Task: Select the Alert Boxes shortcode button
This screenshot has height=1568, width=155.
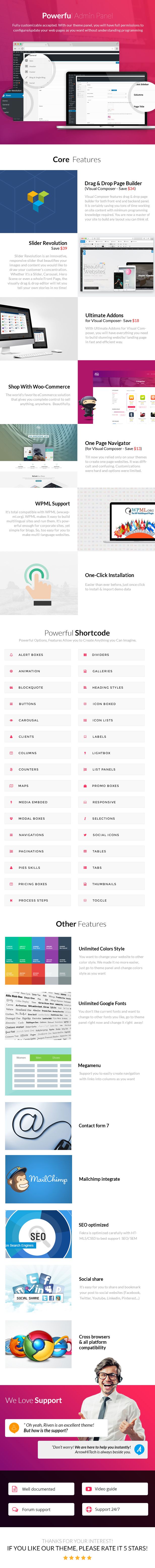Action: pos(38,654)
